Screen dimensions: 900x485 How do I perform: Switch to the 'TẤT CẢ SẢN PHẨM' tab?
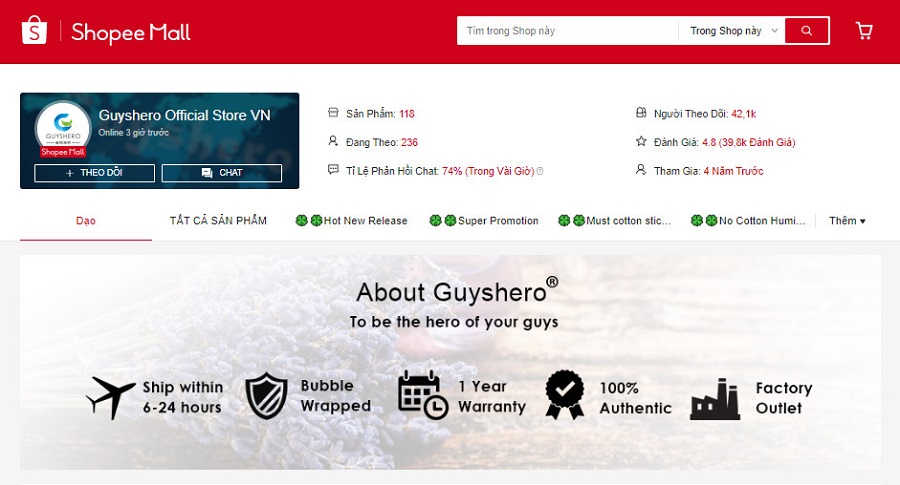[x=218, y=221]
